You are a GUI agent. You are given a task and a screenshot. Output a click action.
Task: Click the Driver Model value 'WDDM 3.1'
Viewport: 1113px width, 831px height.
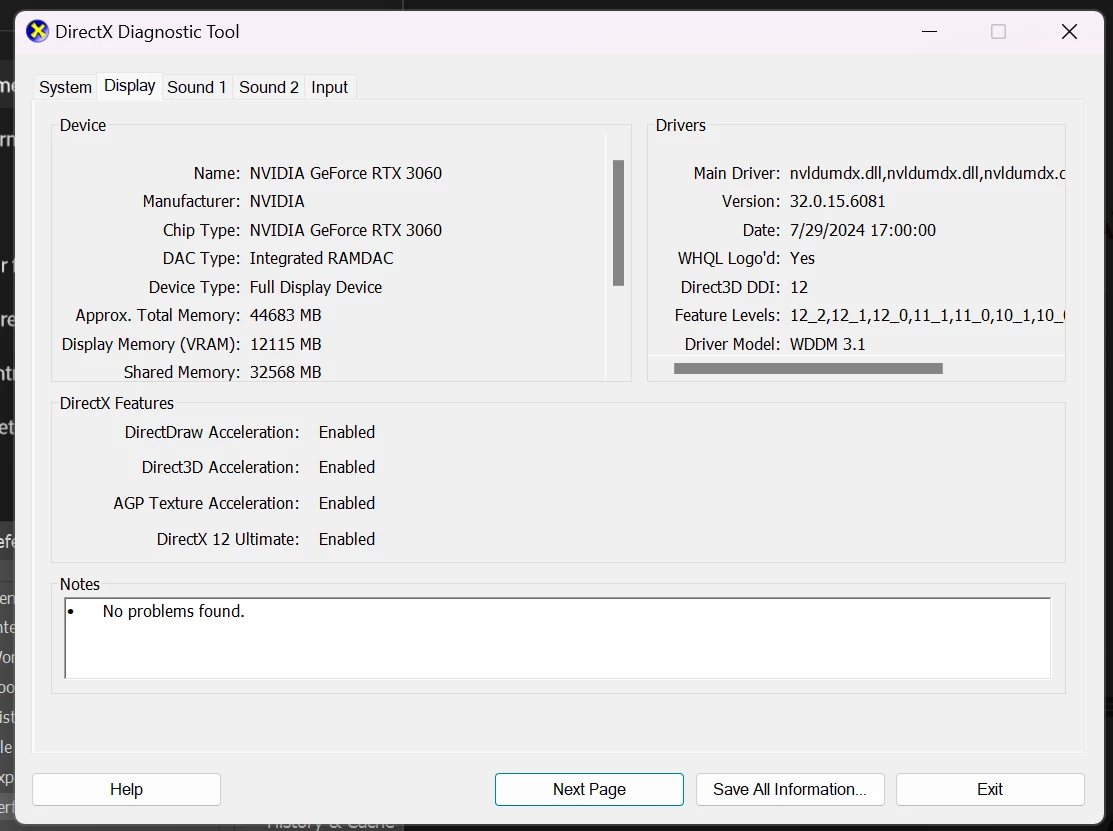[x=828, y=344]
